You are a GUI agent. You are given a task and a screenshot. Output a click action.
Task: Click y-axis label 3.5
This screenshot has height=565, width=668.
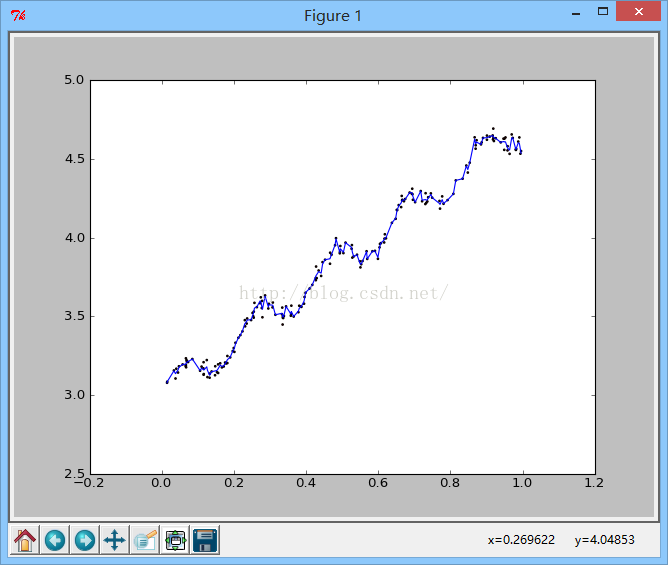point(74,316)
